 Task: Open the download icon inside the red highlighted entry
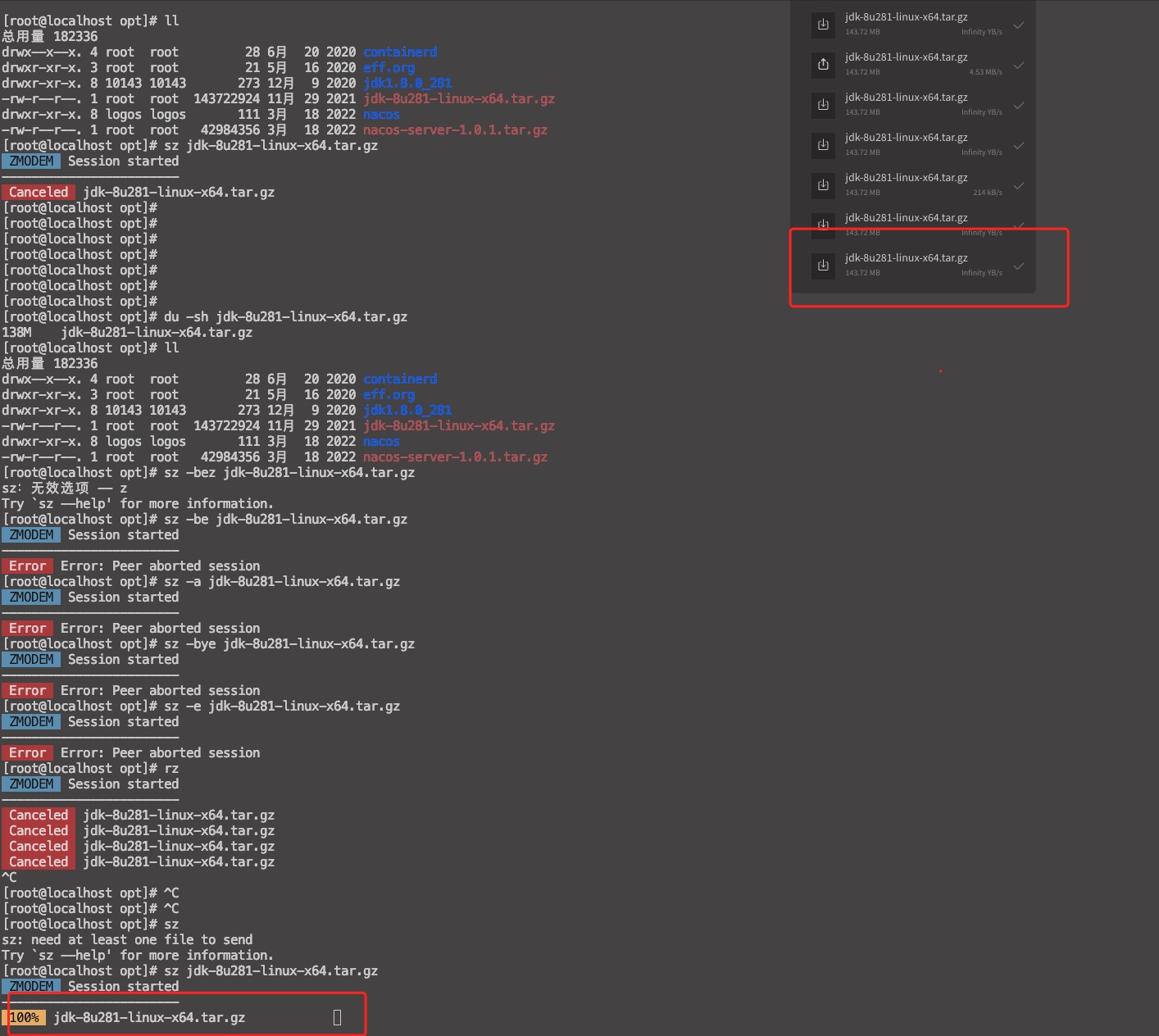(823, 266)
